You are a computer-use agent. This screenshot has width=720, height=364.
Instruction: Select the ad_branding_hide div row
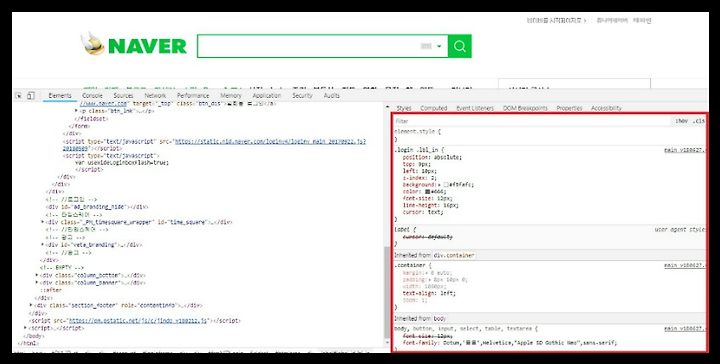click(x=97, y=207)
